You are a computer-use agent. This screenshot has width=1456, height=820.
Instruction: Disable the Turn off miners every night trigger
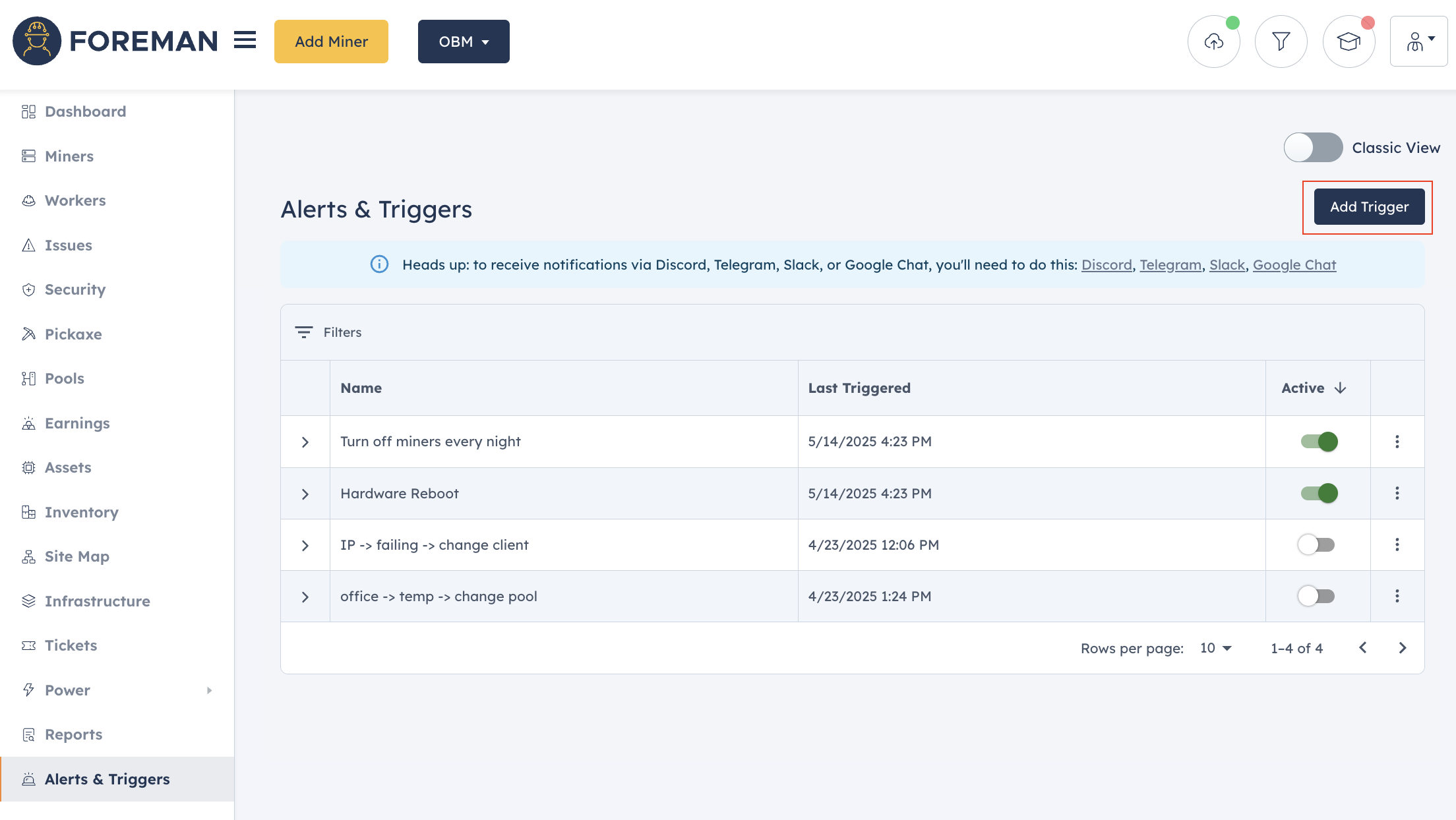[1319, 442]
